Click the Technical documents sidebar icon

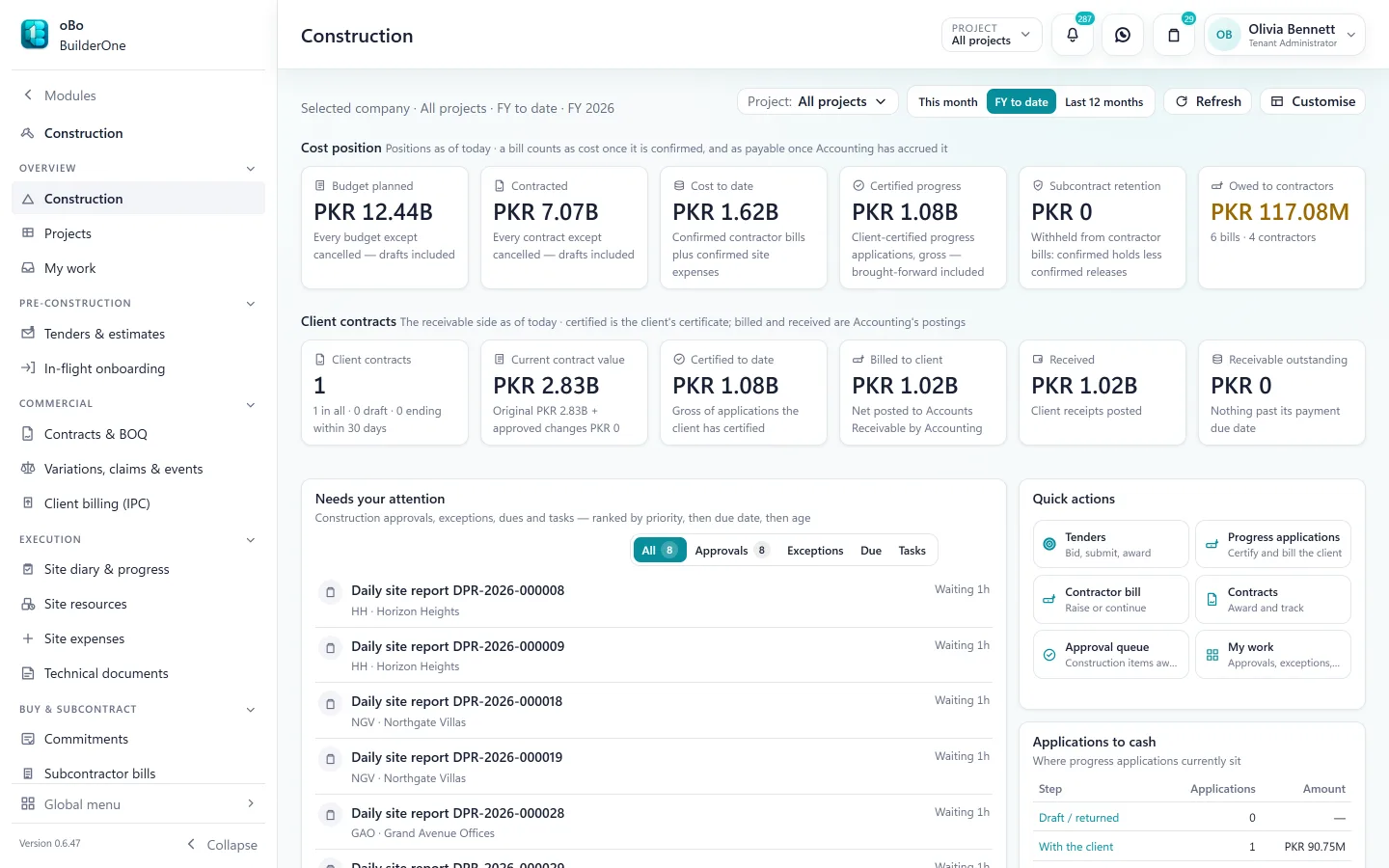point(28,673)
